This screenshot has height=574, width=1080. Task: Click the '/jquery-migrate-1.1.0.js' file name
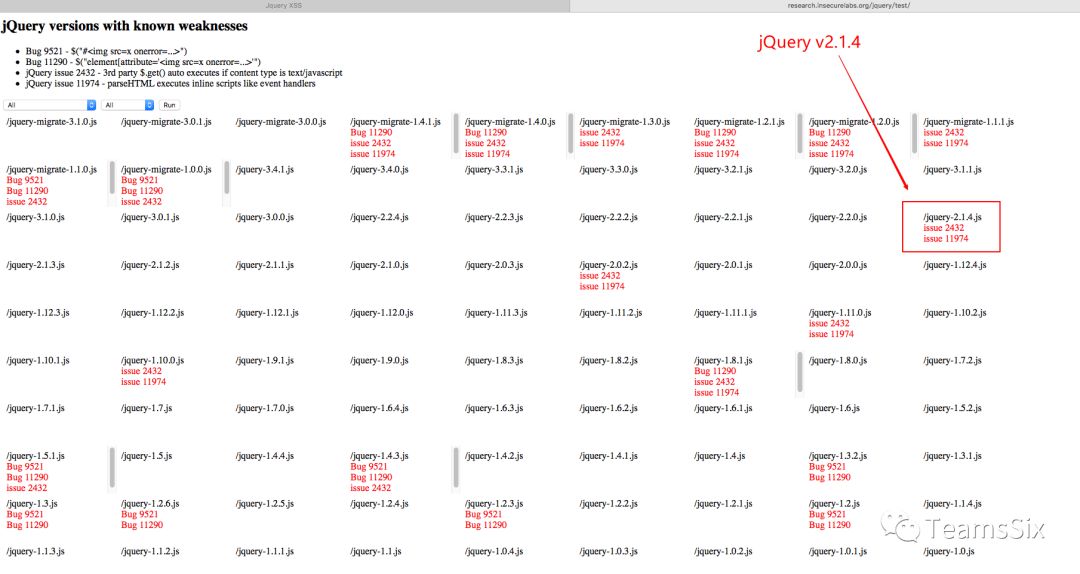(52, 170)
